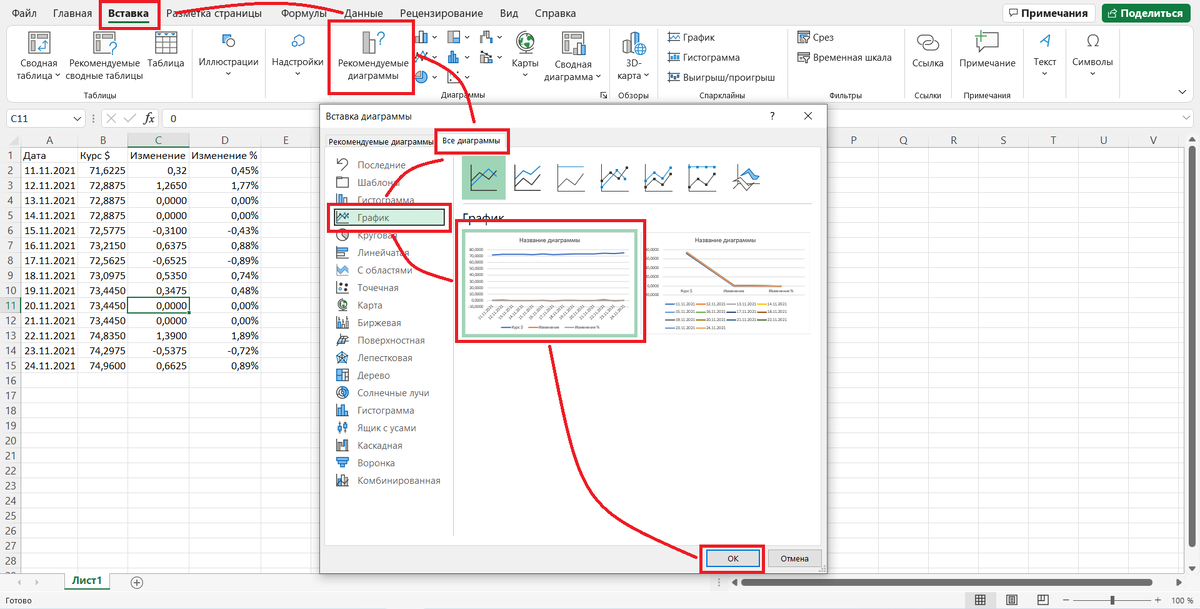Viewport: 1200px width, 609px height.
Task: Switch to the Рецензирование ribbon tab
Action: coord(442,14)
